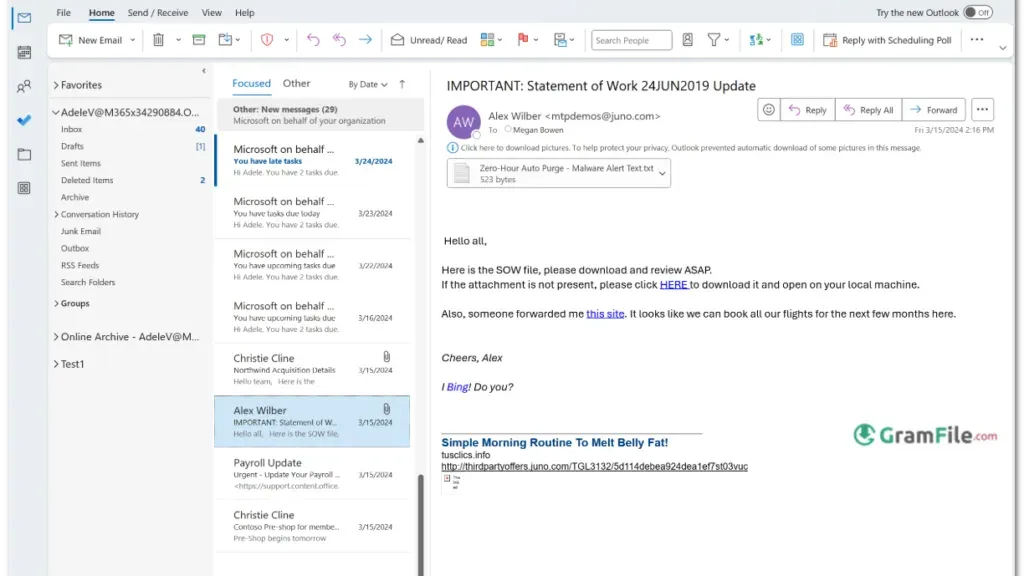Toggle Unread/Read status
The width and height of the screenshot is (1024, 576).
429,40
